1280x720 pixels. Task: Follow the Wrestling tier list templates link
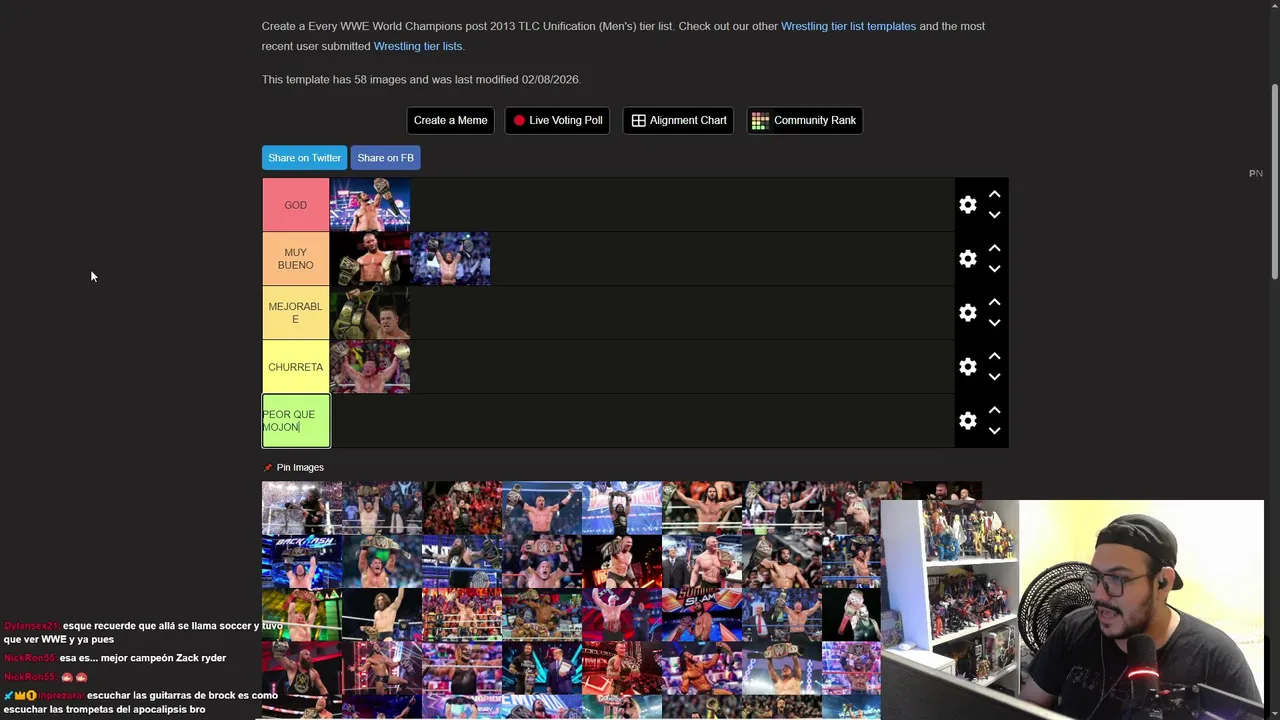pyautogui.click(x=848, y=26)
